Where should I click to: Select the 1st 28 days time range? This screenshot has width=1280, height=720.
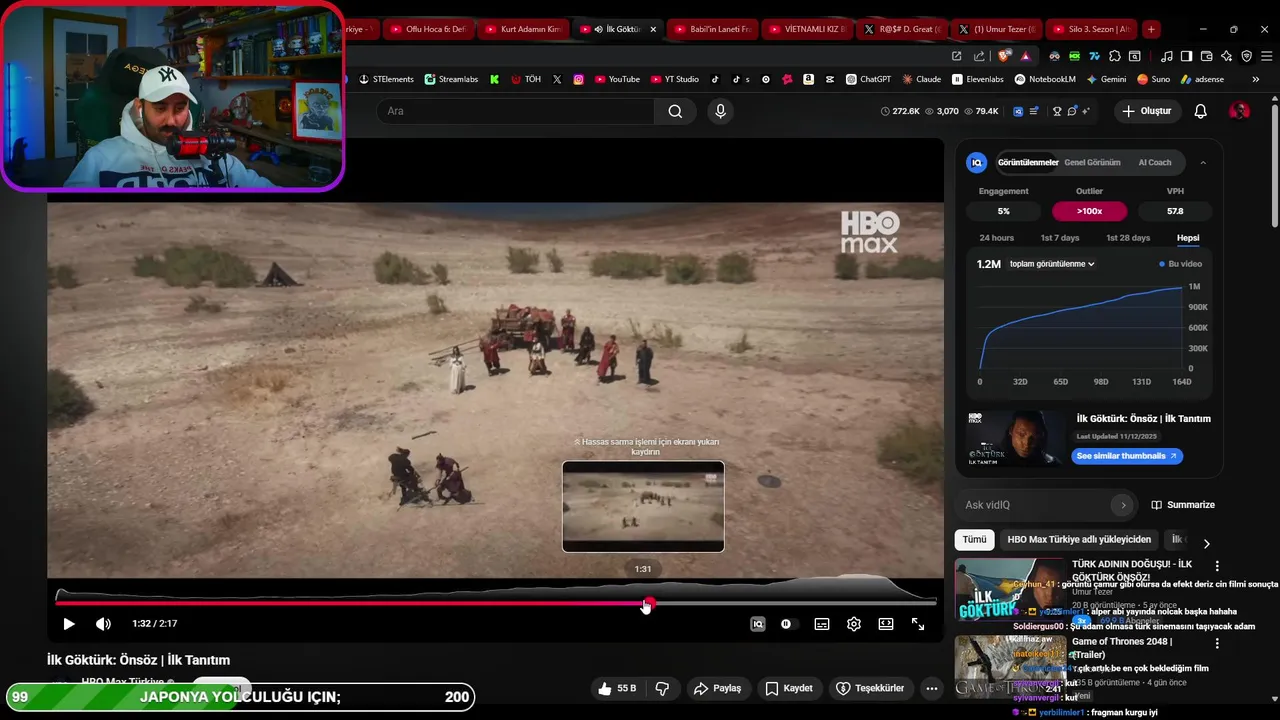(x=1128, y=238)
